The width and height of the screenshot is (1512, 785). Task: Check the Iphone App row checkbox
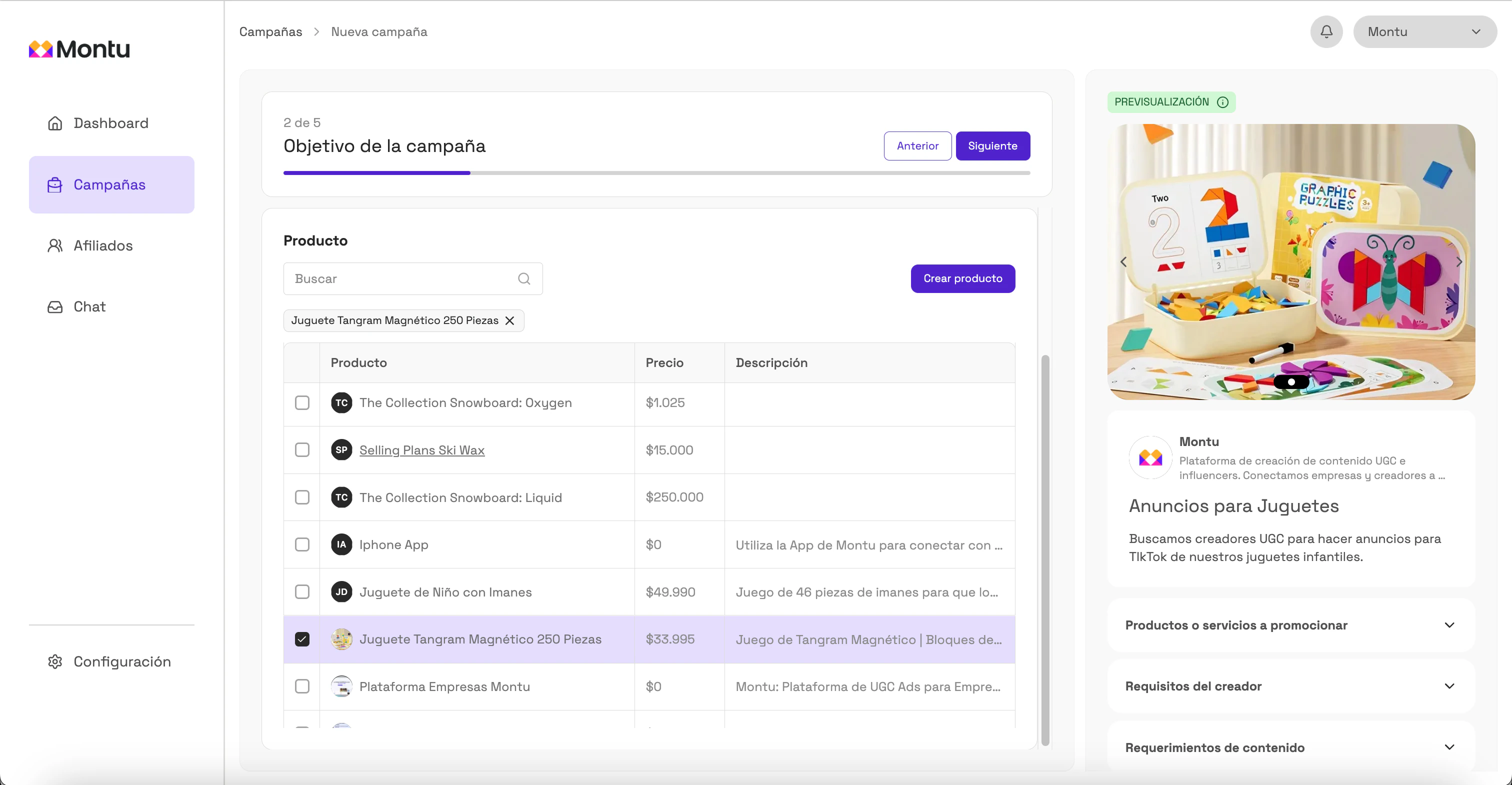tap(302, 544)
